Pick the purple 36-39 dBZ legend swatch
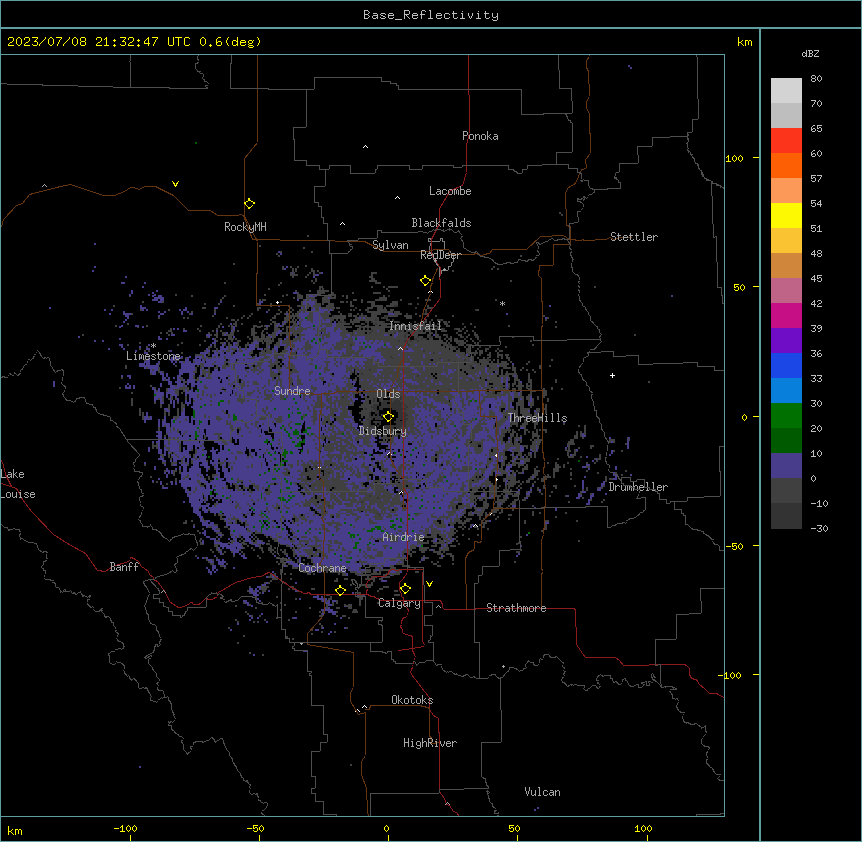This screenshot has height=842, width=862. pyautogui.click(x=786, y=341)
